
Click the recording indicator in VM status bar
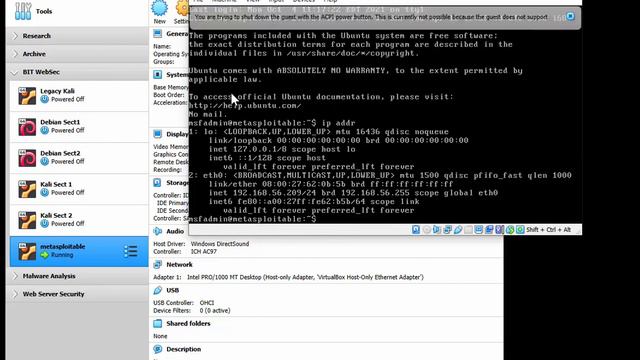[x=489, y=230]
